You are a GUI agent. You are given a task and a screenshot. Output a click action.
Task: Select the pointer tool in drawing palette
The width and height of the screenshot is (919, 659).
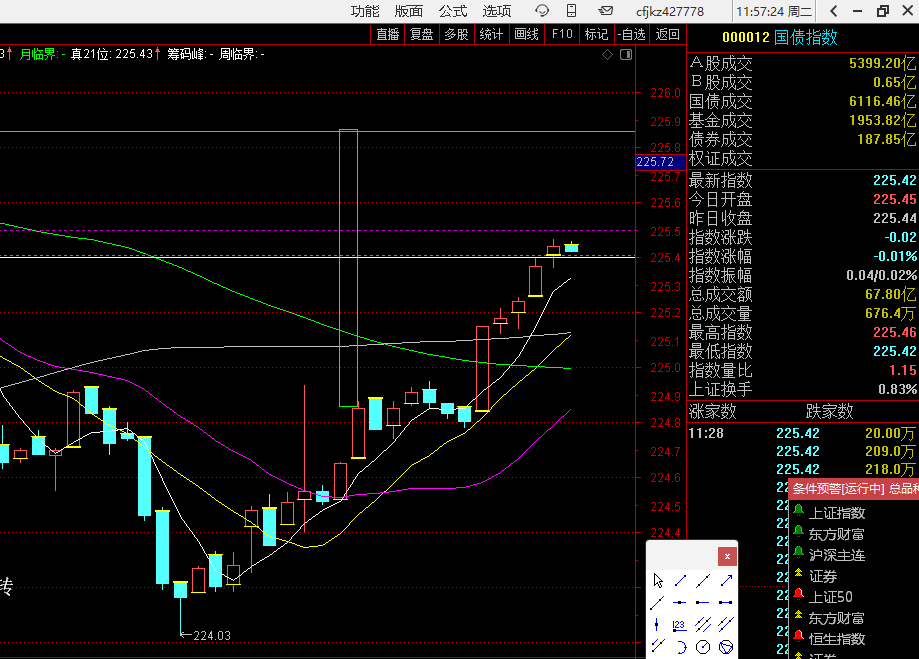click(658, 580)
